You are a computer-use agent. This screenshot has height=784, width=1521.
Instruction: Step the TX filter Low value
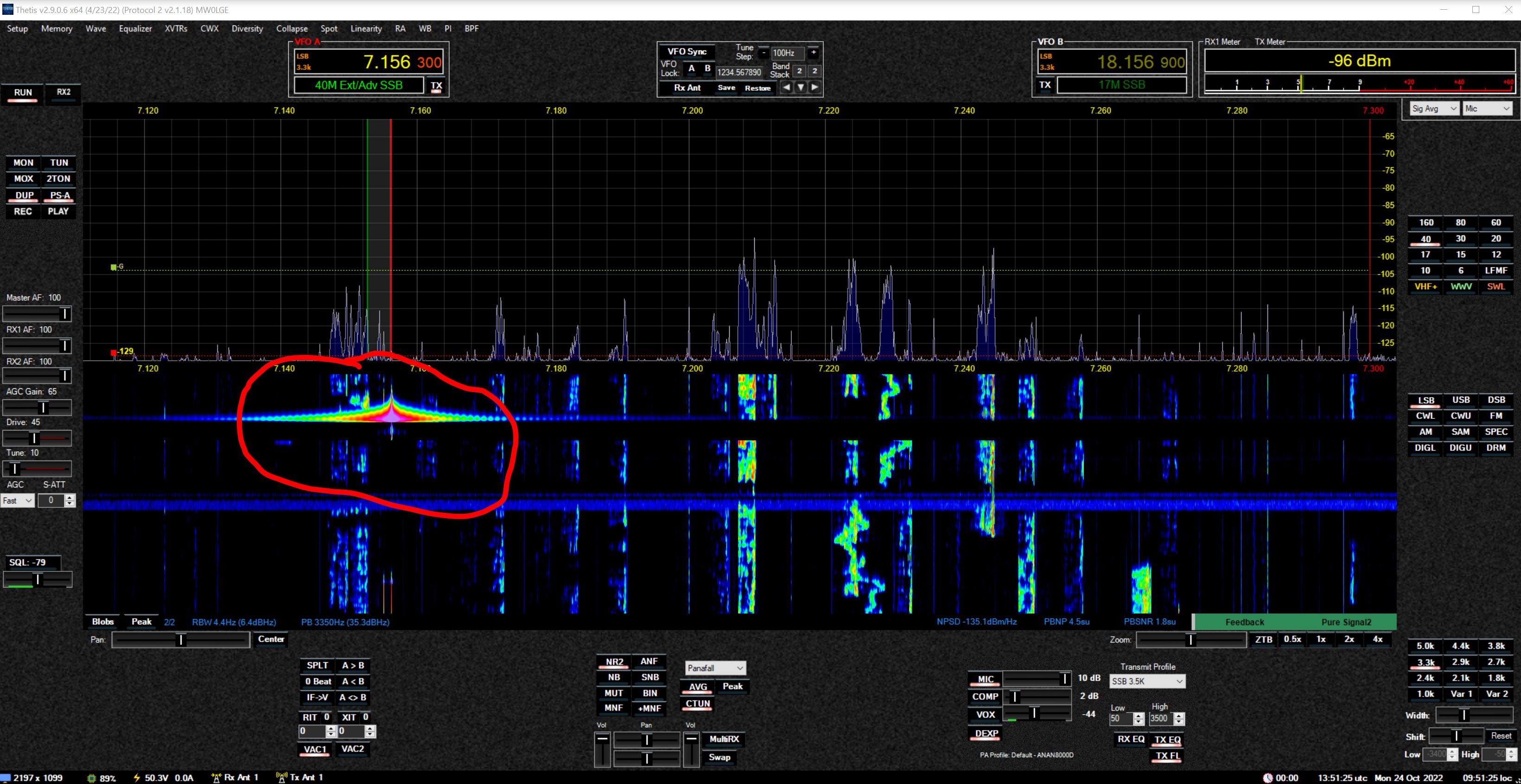pos(1139,719)
